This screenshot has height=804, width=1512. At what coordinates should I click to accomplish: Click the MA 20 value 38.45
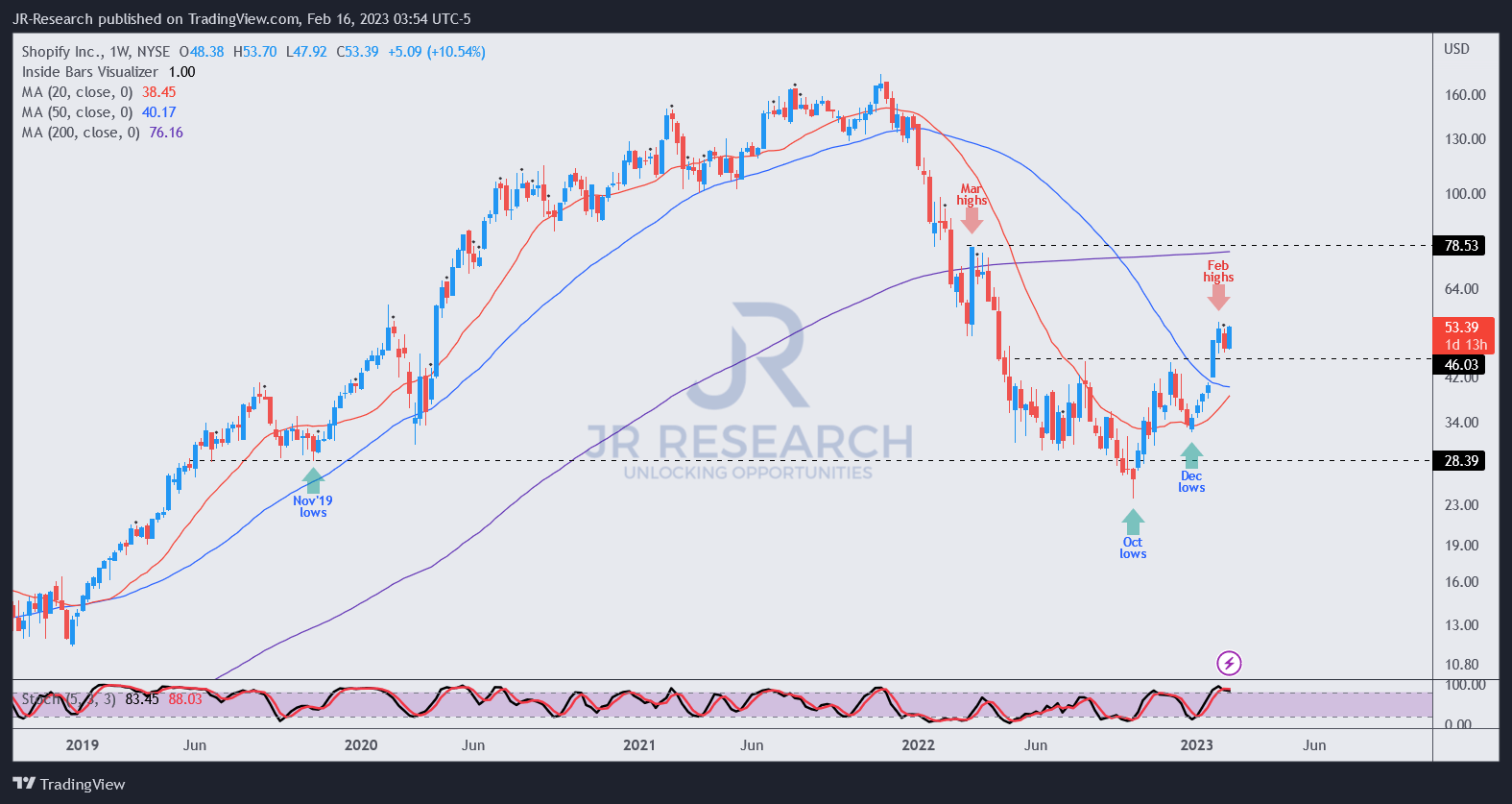pos(159,92)
